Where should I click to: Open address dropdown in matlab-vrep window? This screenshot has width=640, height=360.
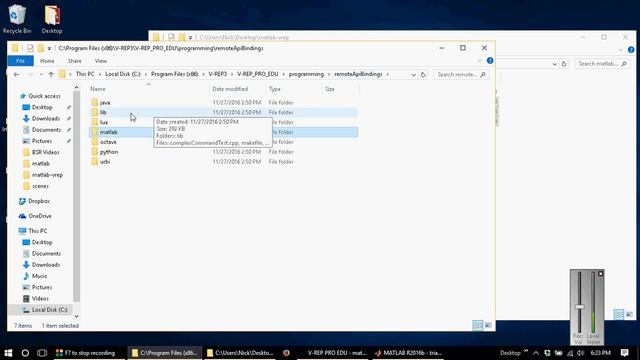(554, 64)
